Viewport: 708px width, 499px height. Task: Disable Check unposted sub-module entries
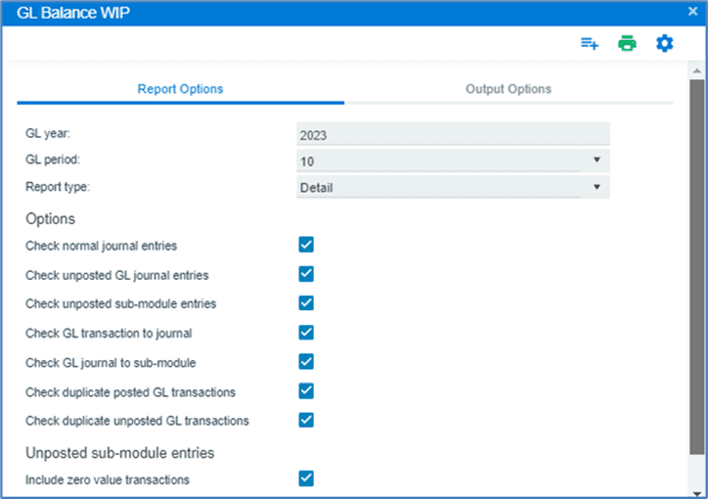click(x=306, y=303)
